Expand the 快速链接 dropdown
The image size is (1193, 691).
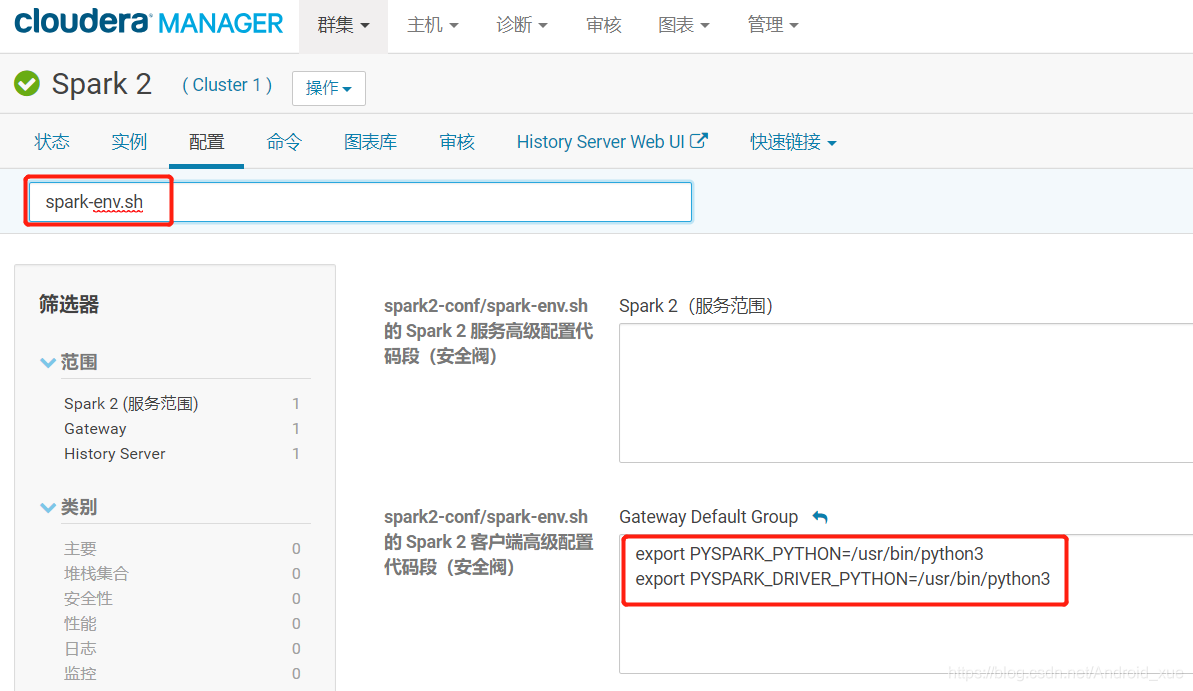tap(793, 142)
